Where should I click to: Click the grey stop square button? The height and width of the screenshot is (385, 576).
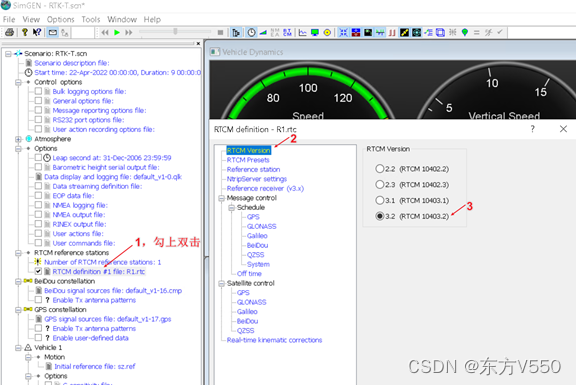coord(220,32)
